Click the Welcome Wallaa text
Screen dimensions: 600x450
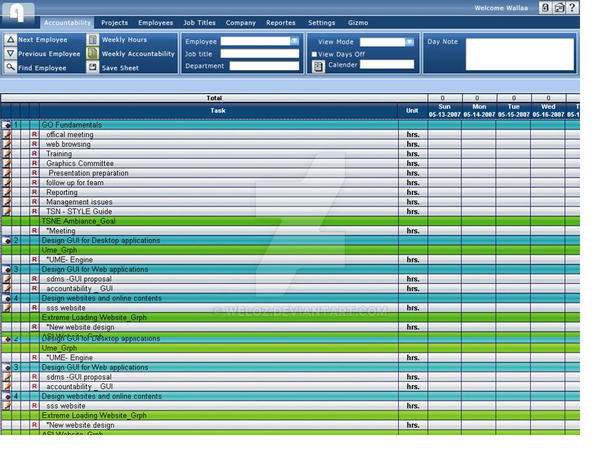pos(501,8)
